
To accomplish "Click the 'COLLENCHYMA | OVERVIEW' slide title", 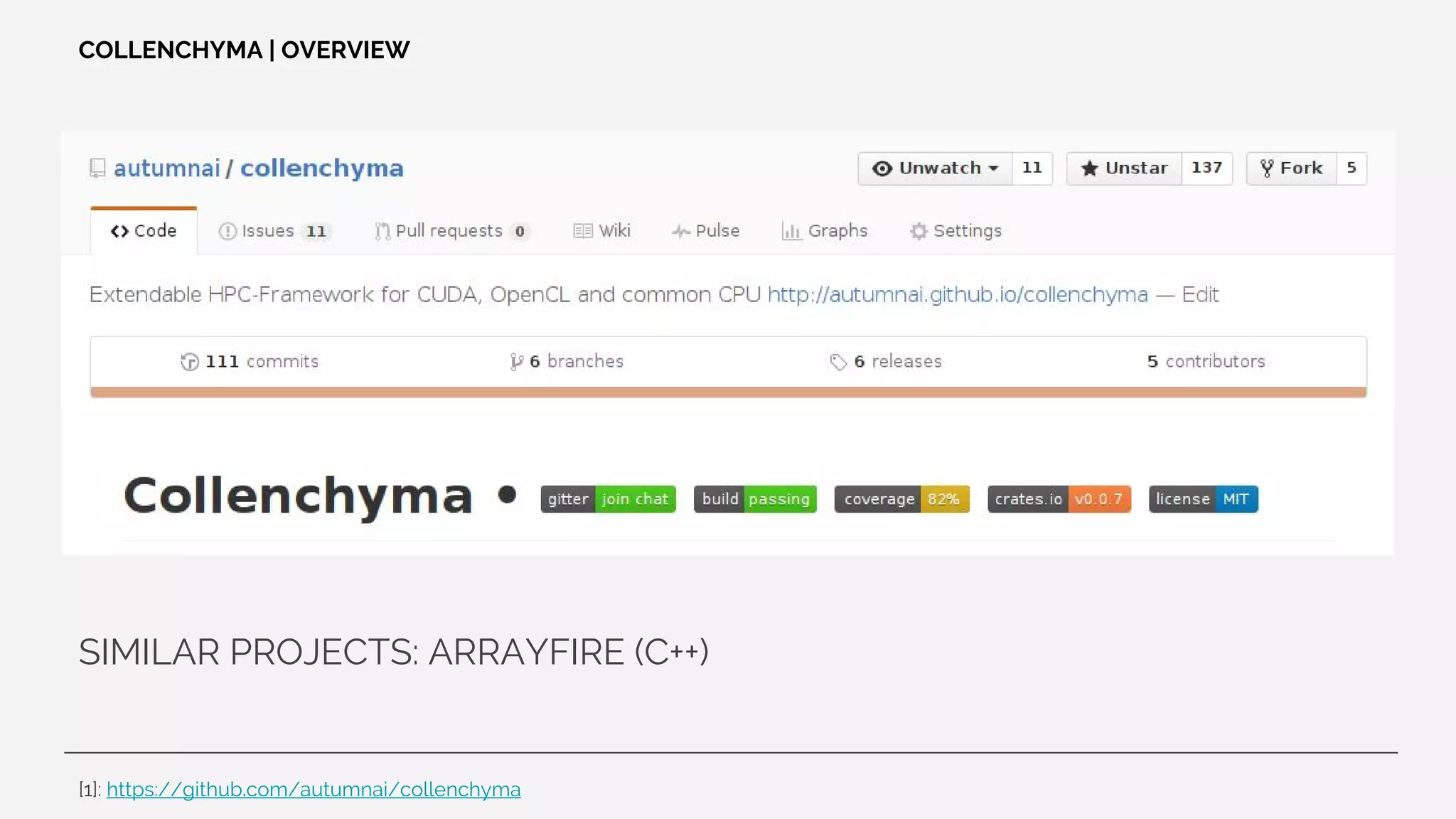I will pyautogui.click(x=244, y=50).
